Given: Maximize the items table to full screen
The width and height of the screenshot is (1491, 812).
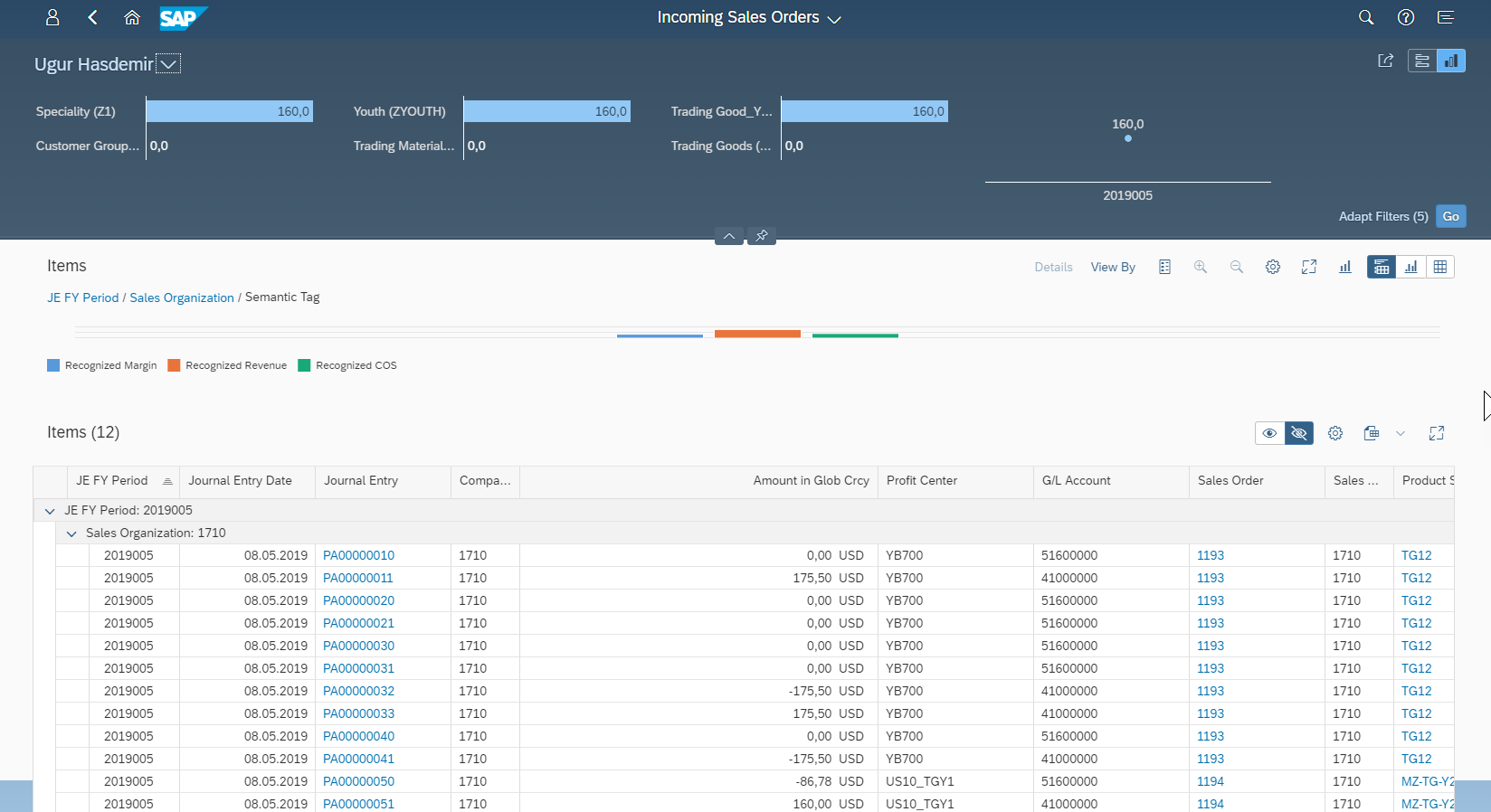Looking at the screenshot, I should [1437, 433].
